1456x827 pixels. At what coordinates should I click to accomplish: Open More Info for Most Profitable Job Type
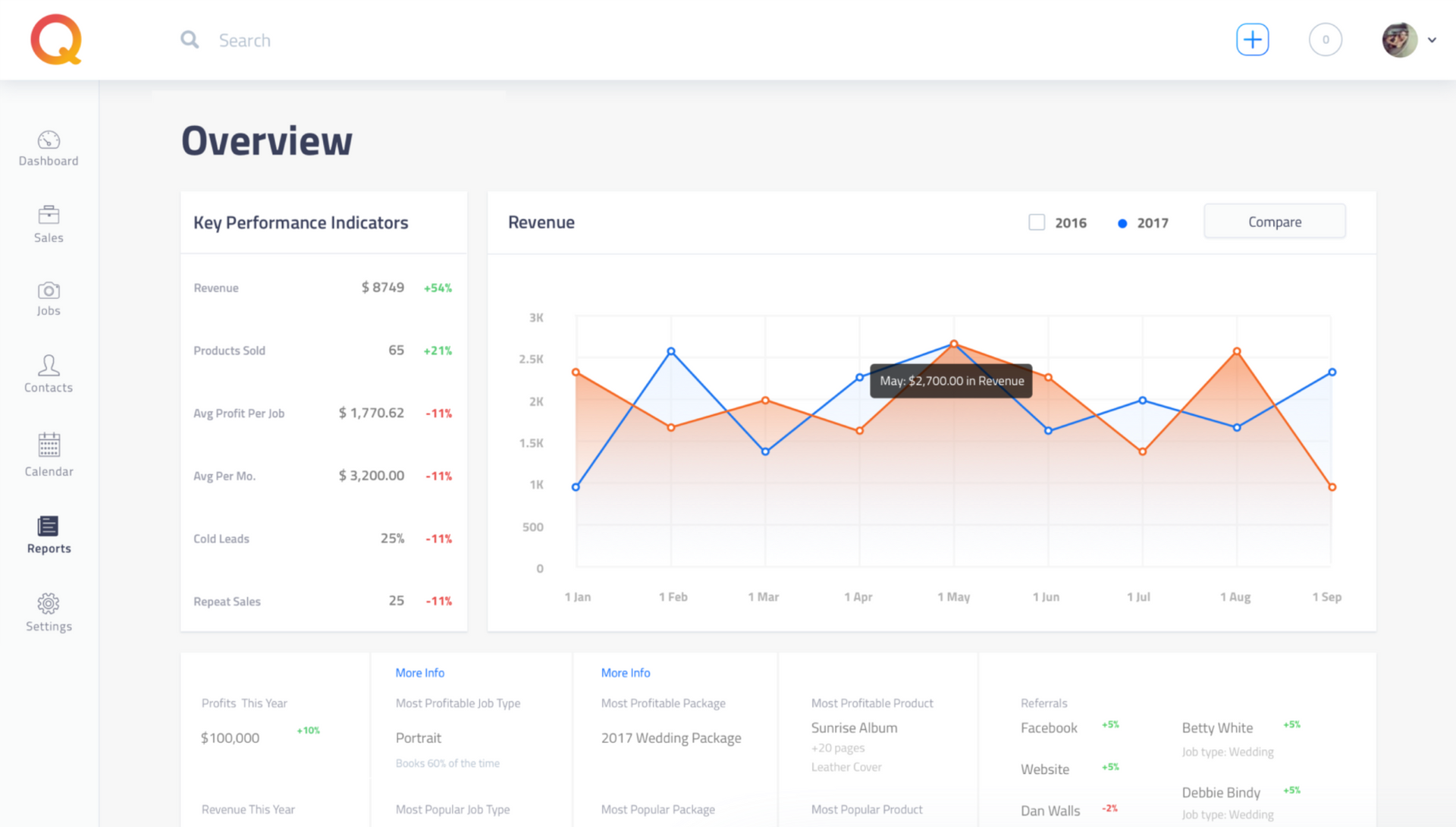pyautogui.click(x=419, y=672)
